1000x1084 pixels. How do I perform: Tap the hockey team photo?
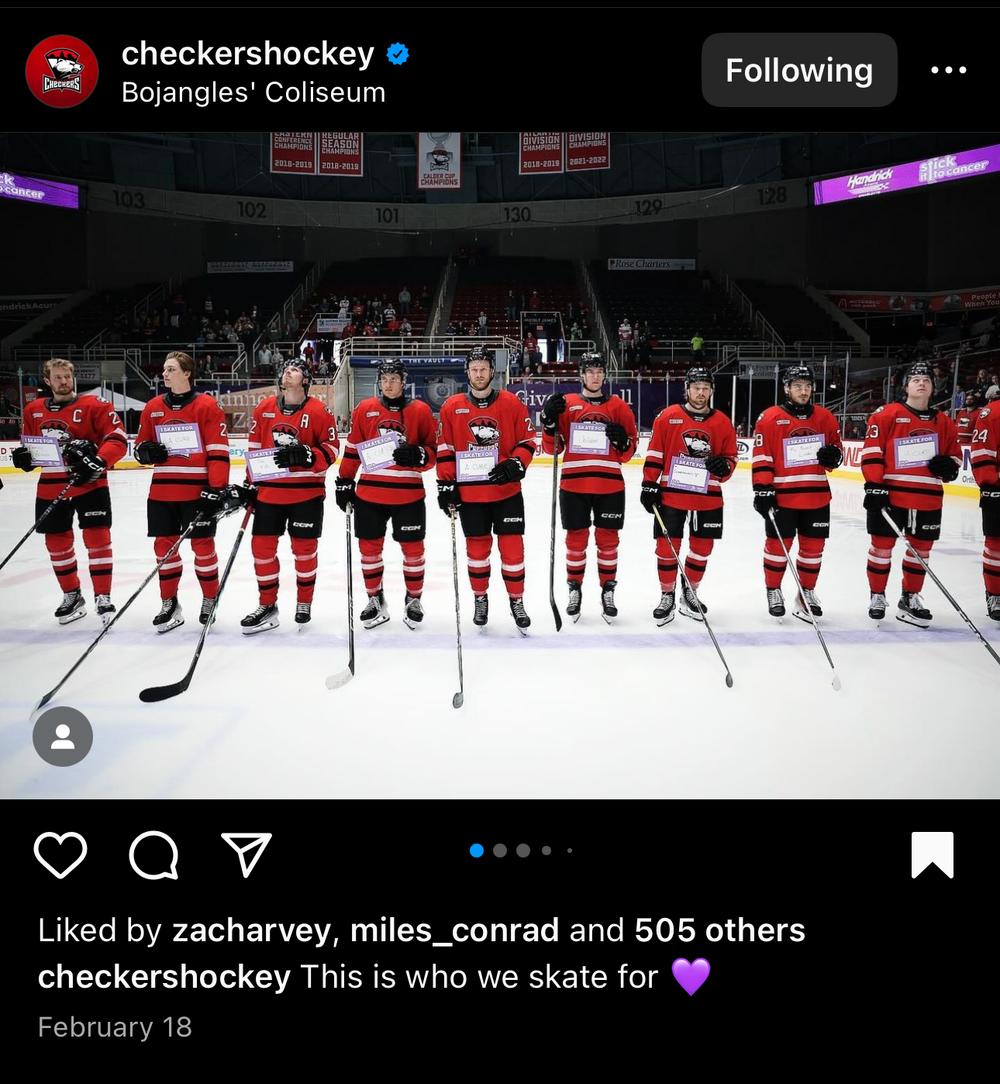(500, 465)
